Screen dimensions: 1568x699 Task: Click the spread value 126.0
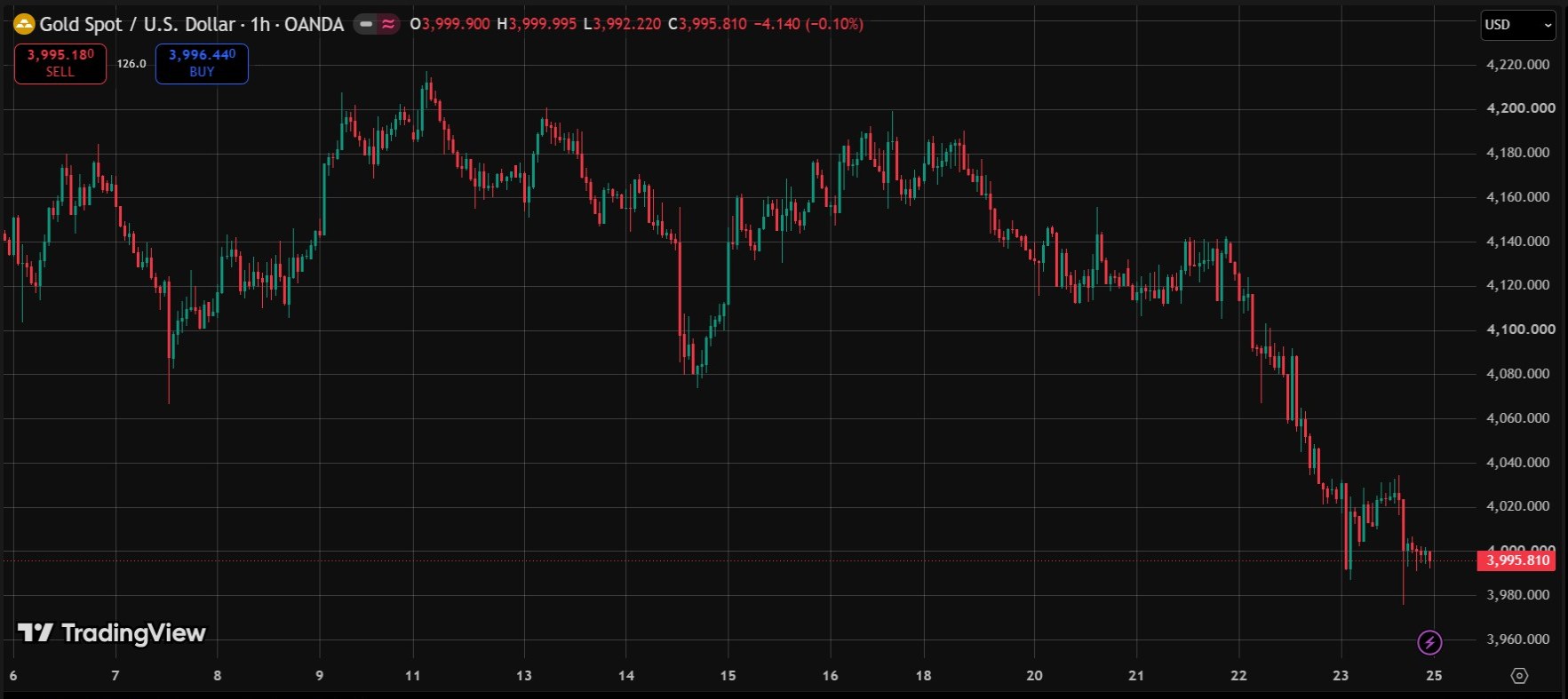tap(131, 64)
